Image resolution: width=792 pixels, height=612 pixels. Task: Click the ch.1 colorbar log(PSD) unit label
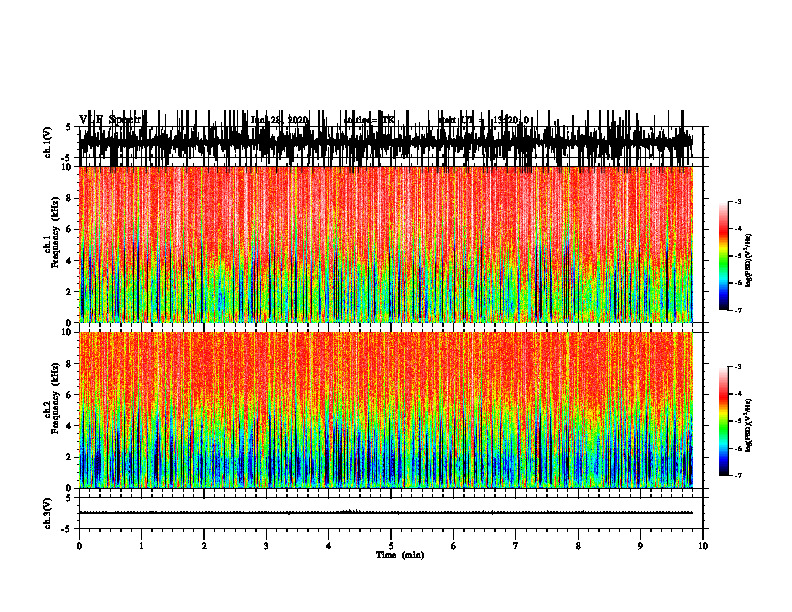748,260
